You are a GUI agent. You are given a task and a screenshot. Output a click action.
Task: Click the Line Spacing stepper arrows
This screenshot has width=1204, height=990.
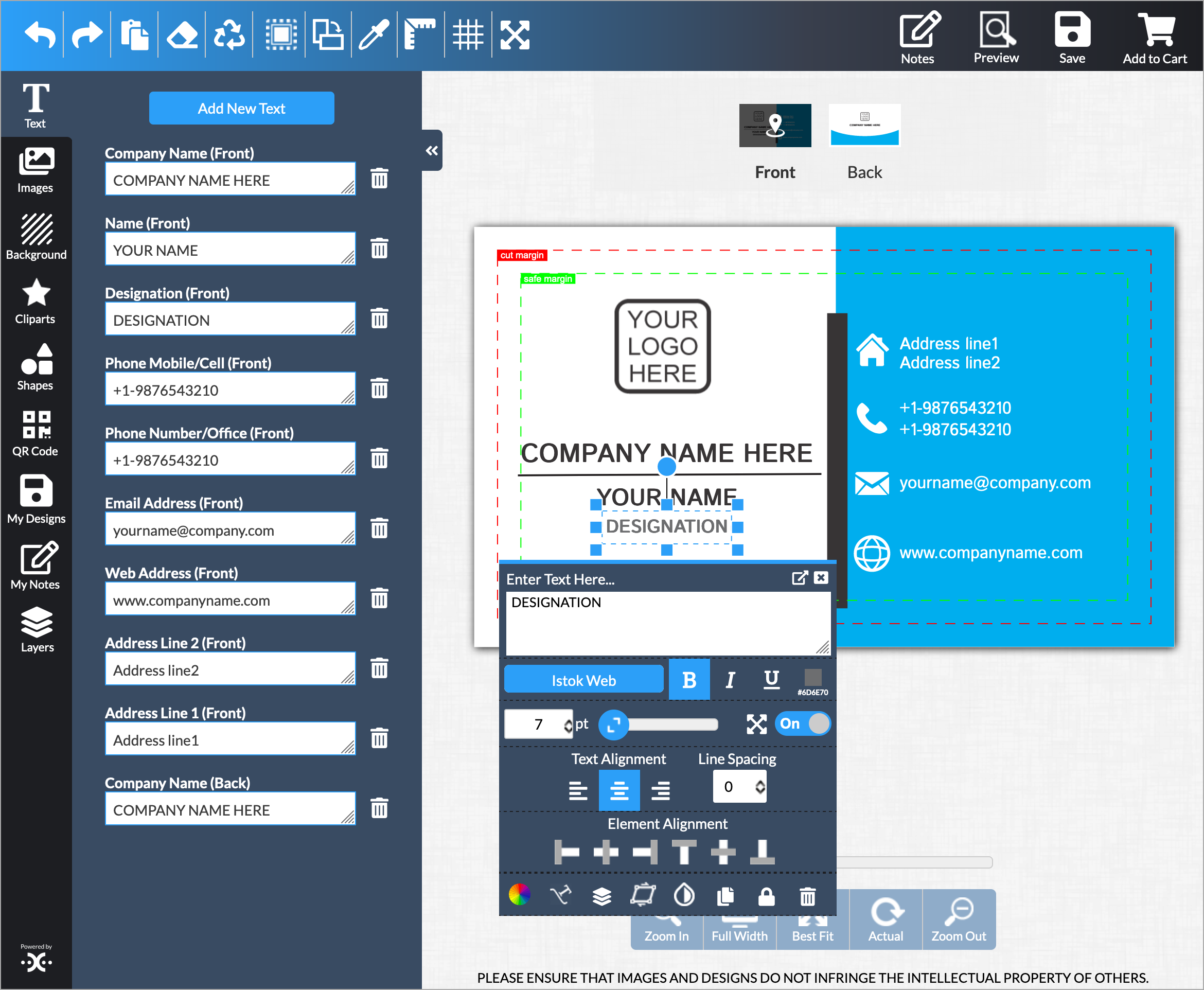759,786
